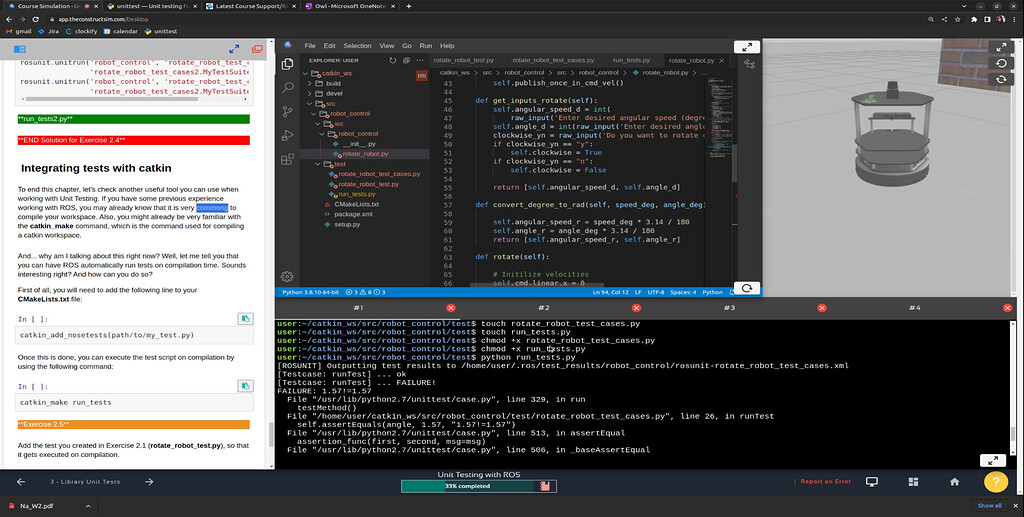The image size is (1024, 517).
Task: Open the Help menu
Action: [x=447, y=46]
